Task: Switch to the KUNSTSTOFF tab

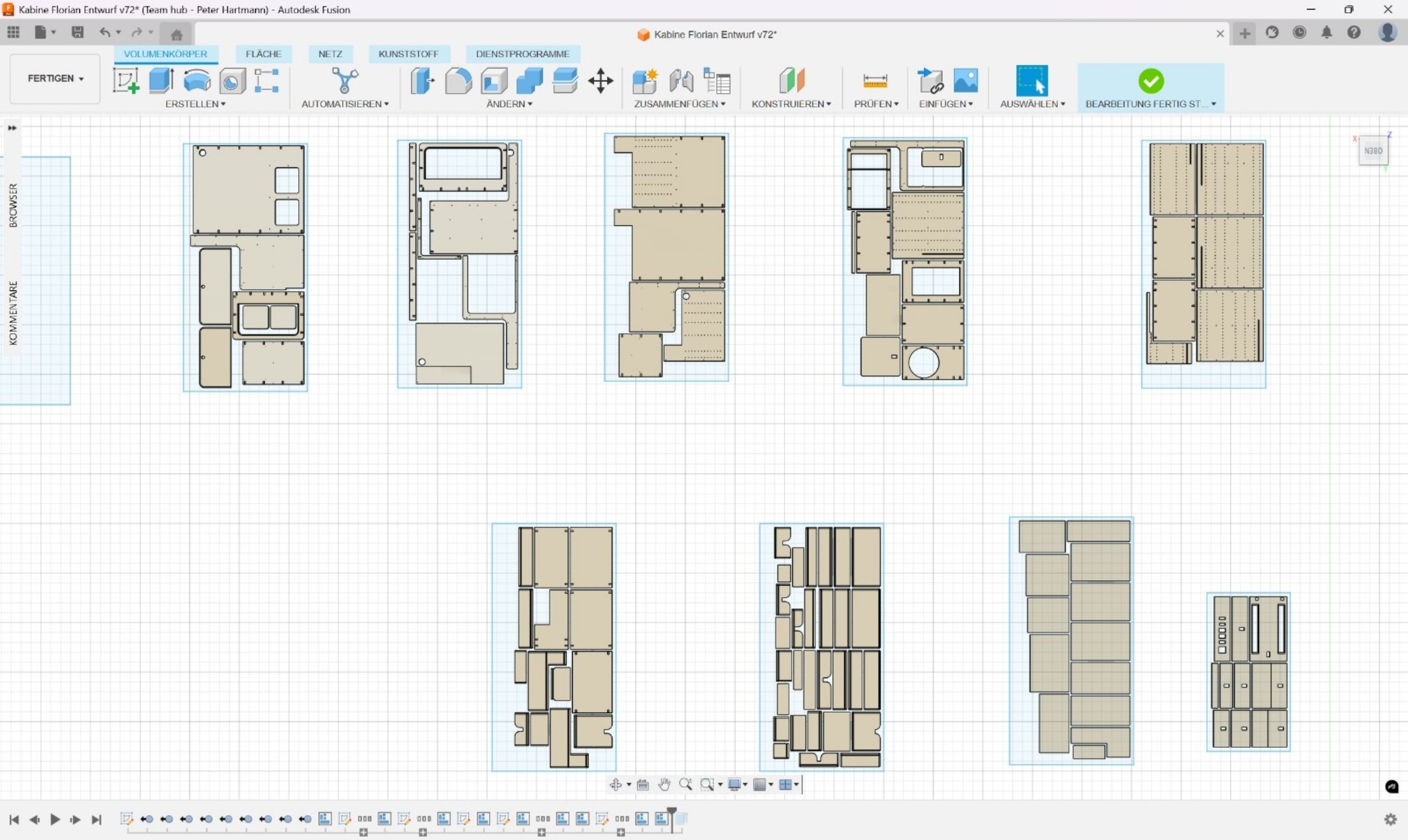Action: click(x=408, y=54)
